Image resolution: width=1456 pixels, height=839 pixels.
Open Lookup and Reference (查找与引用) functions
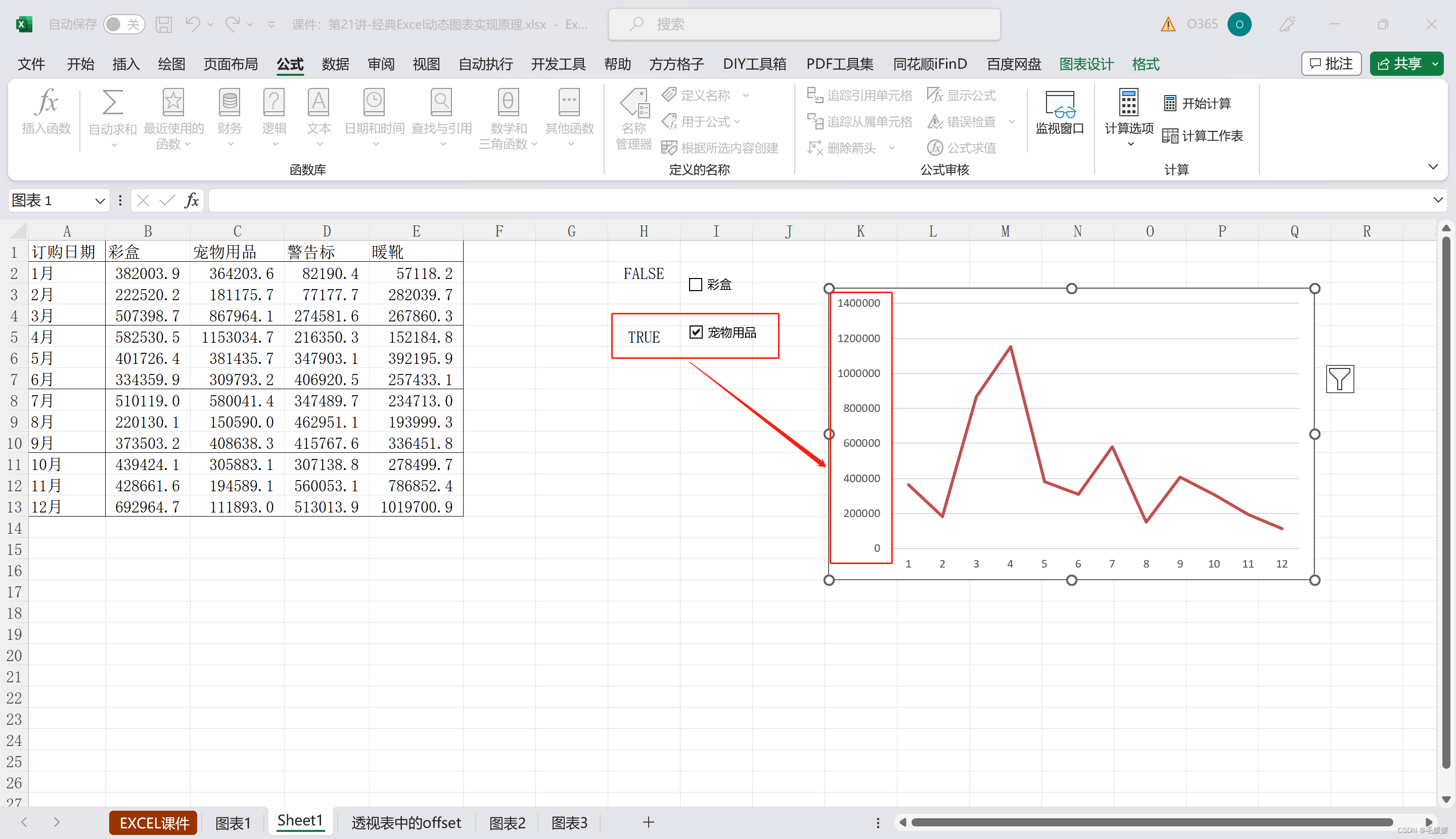[x=441, y=118]
